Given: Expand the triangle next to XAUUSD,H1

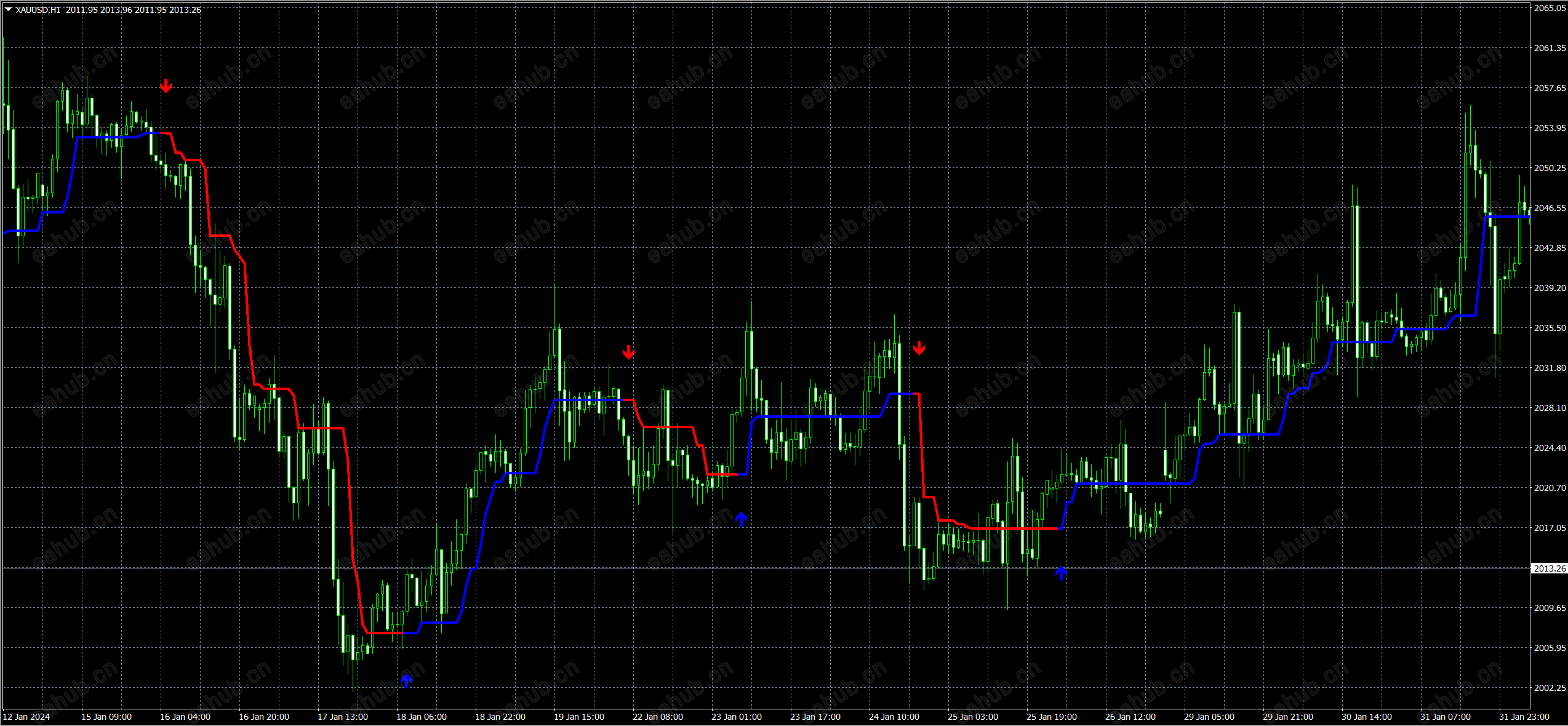Looking at the screenshot, I should [9, 10].
